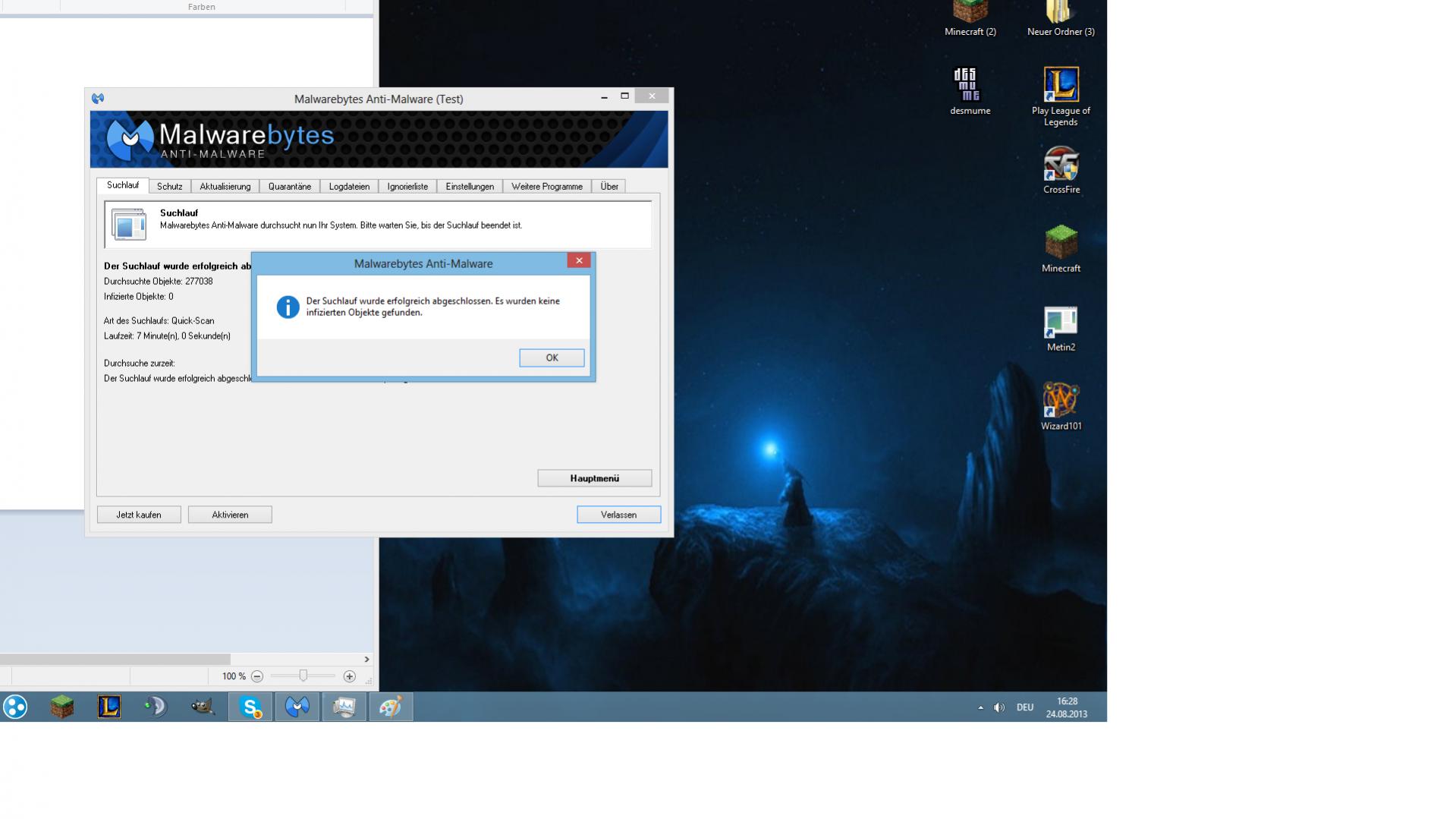The width and height of the screenshot is (1456, 819).
Task: Click the monitor-picture taskbar icon beside Paint
Action: pos(344,707)
